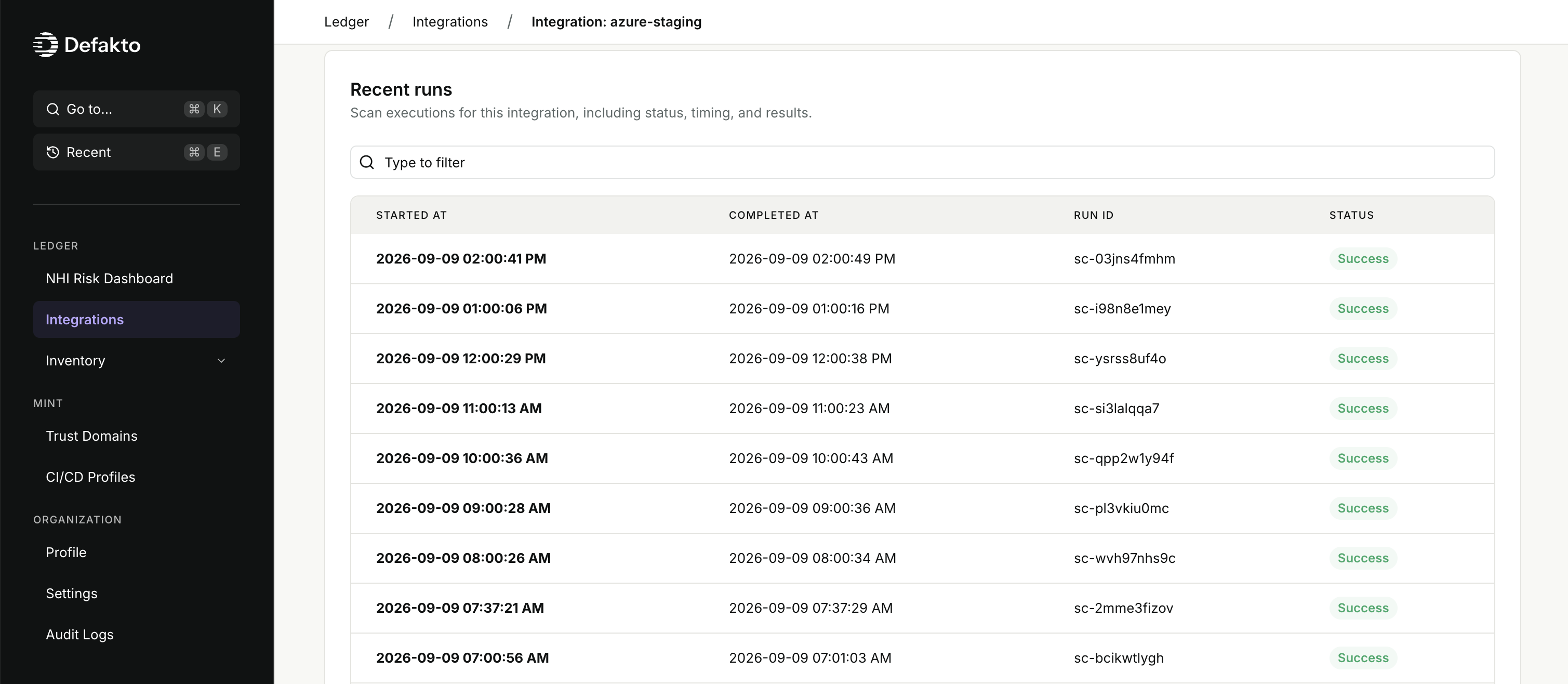Select run started 2026-09-09 12:00:29 PM
The width and height of the screenshot is (1568, 684).
[461, 359]
